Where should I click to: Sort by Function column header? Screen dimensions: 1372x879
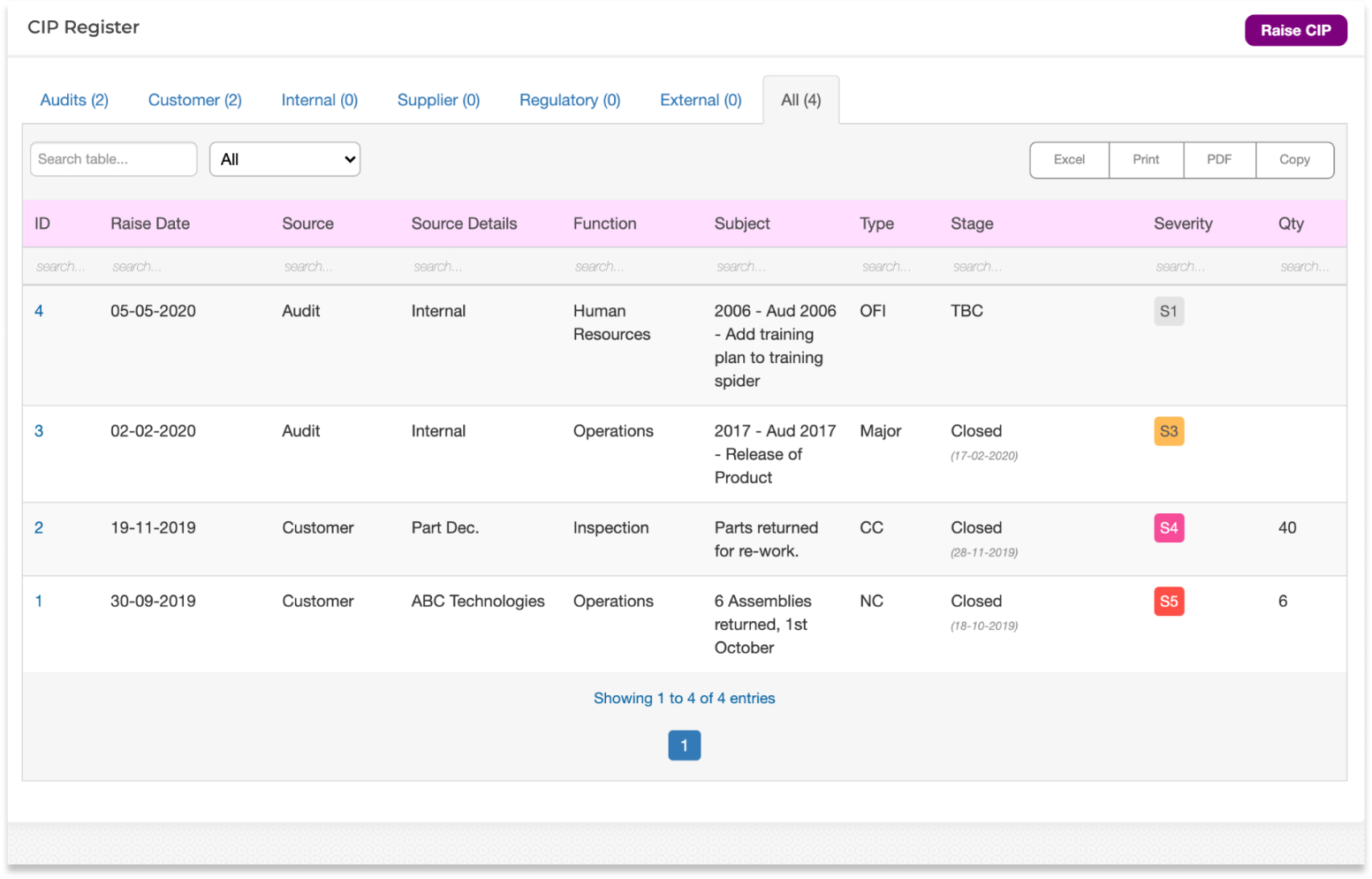coord(604,224)
